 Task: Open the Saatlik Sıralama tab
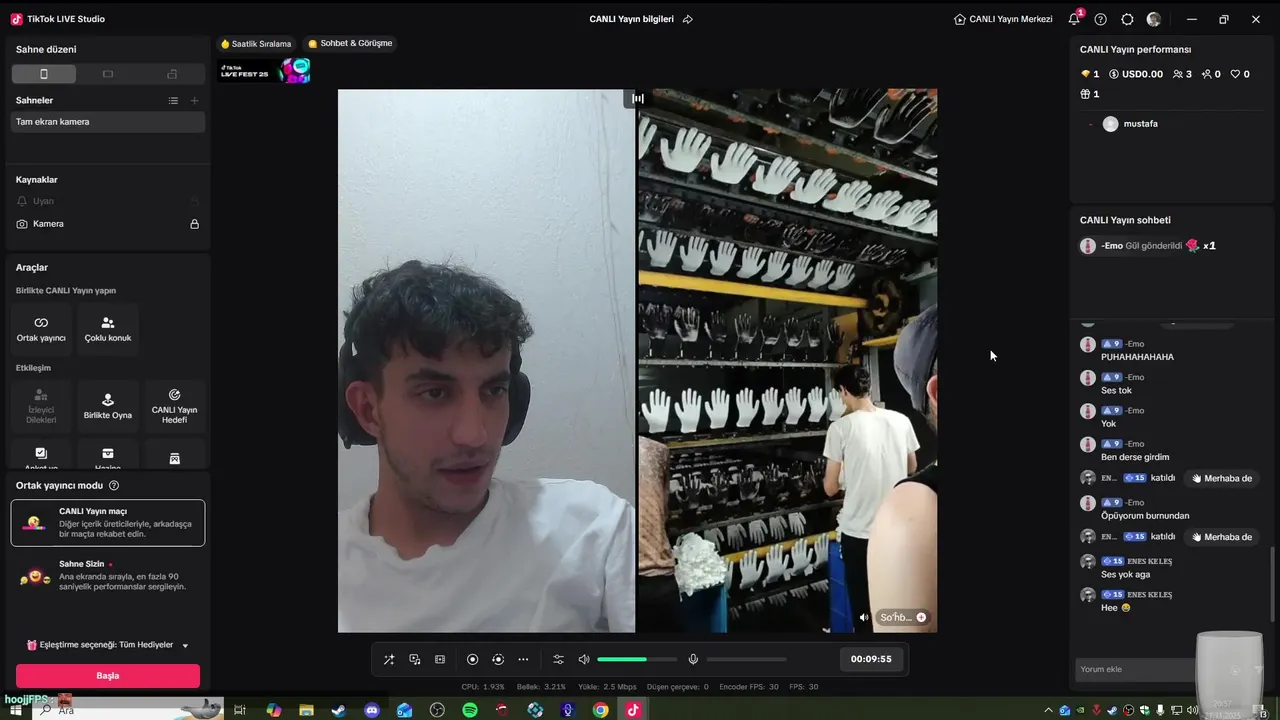click(256, 44)
